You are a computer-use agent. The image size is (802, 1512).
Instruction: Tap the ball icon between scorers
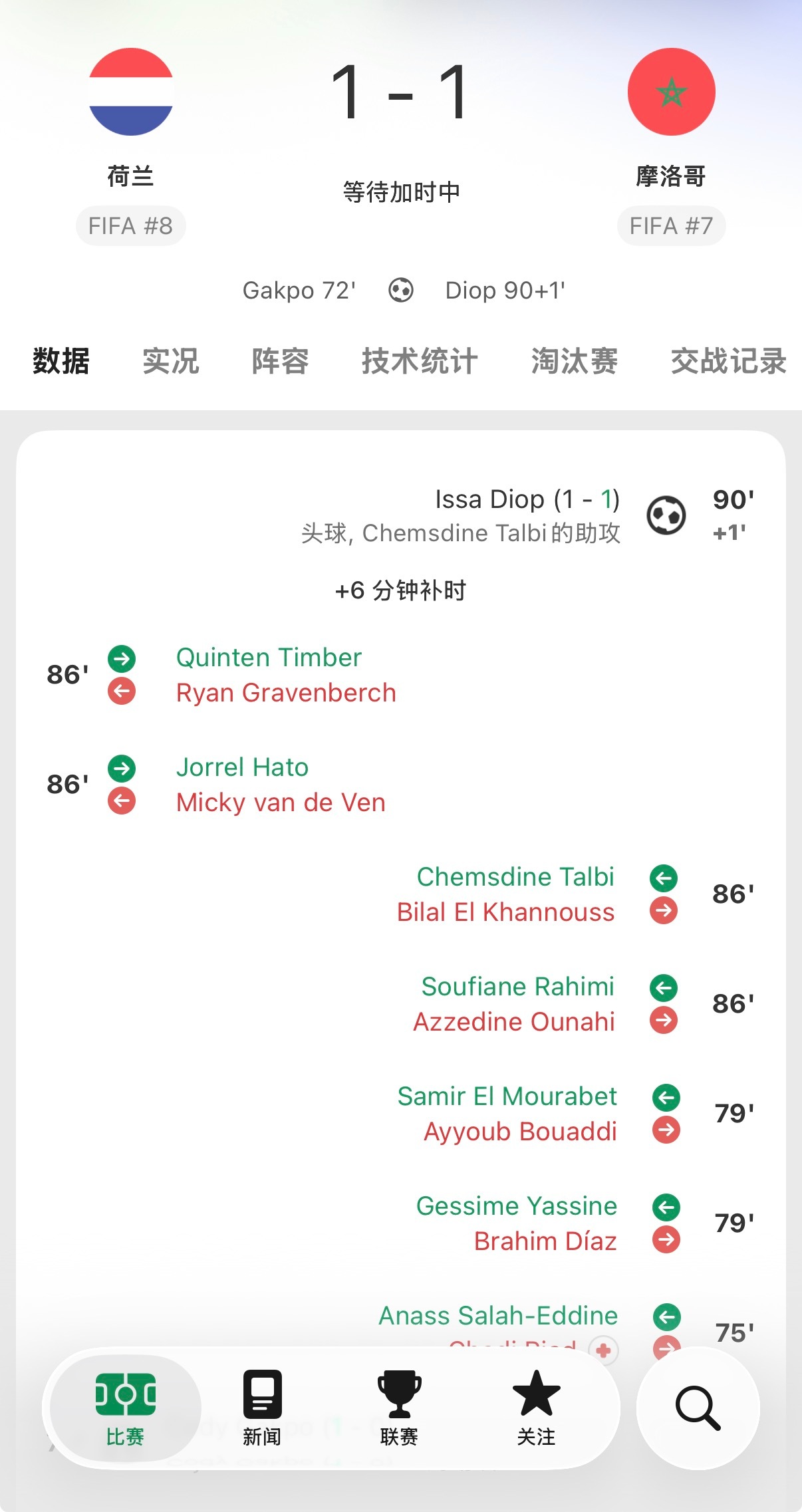coord(401,291)
